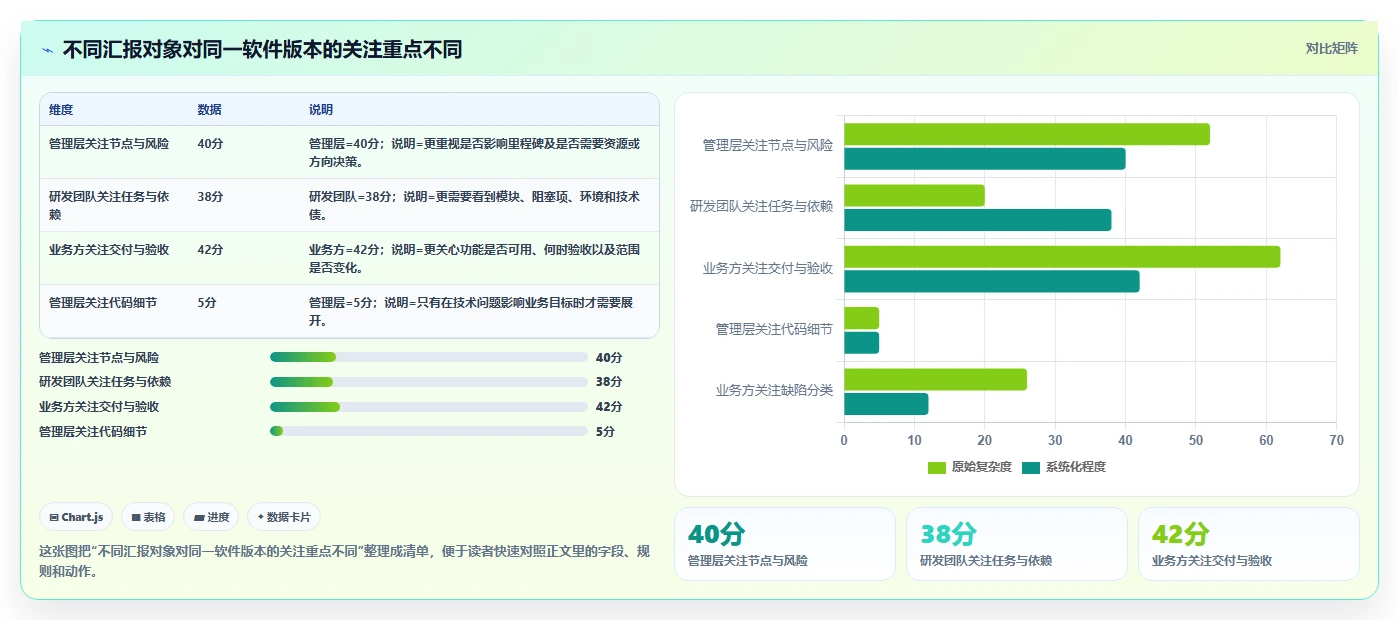
Task: Click the Chart.js chip icon
Action: pos(54,517)
